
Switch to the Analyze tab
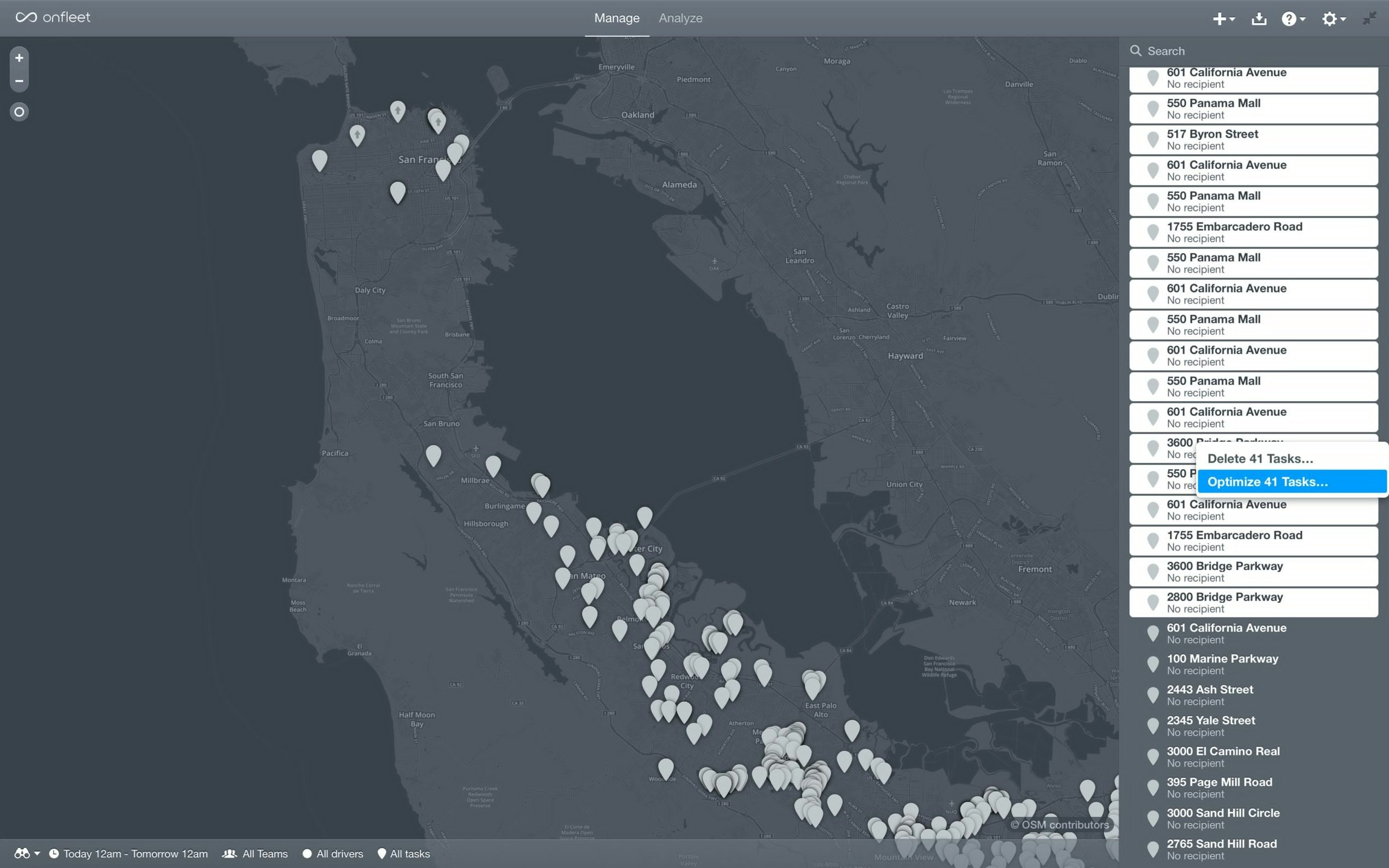[680, 19]
